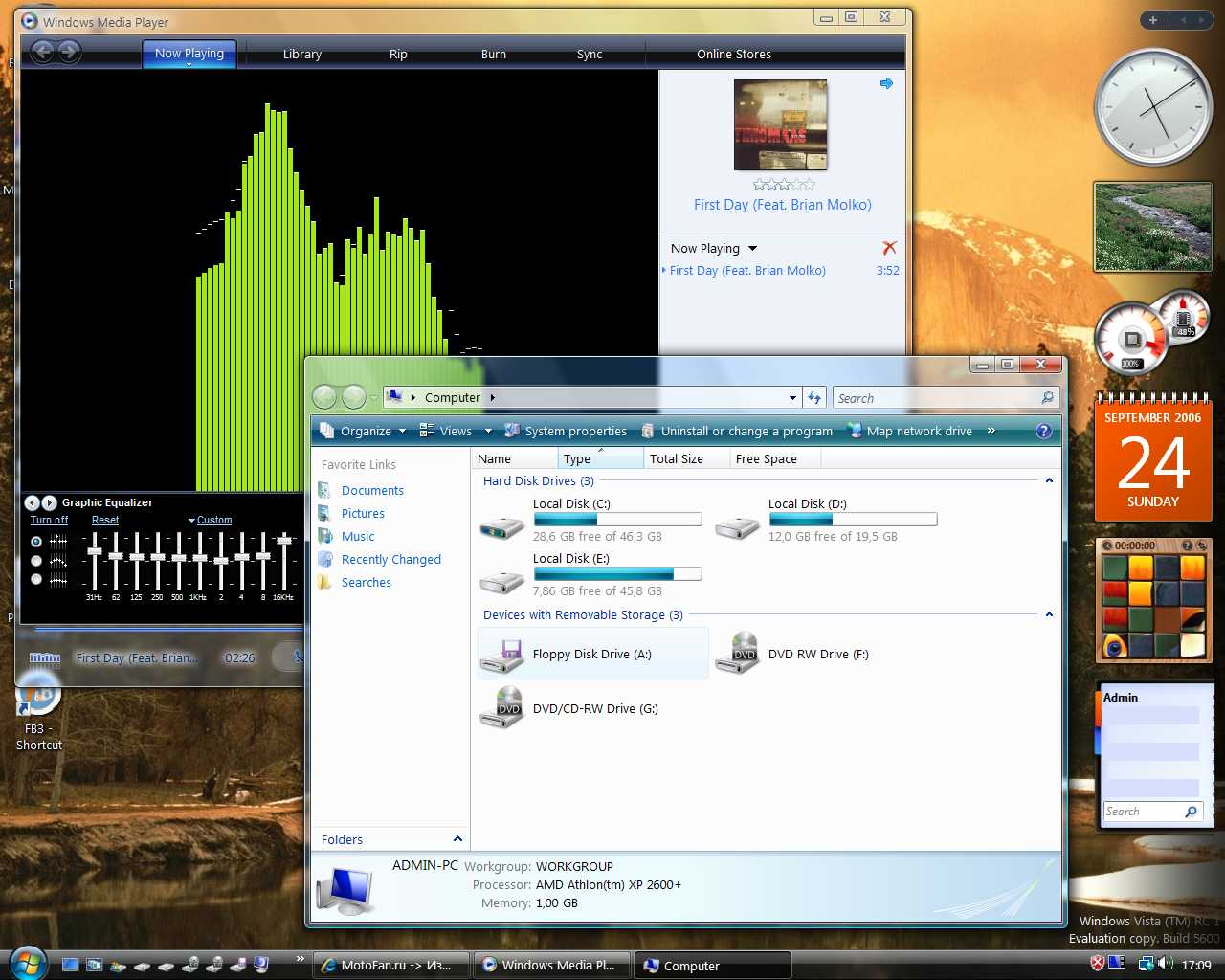Open the Sync tab
This screenshot has height=980, width=1225.
(x=590, y=55)
